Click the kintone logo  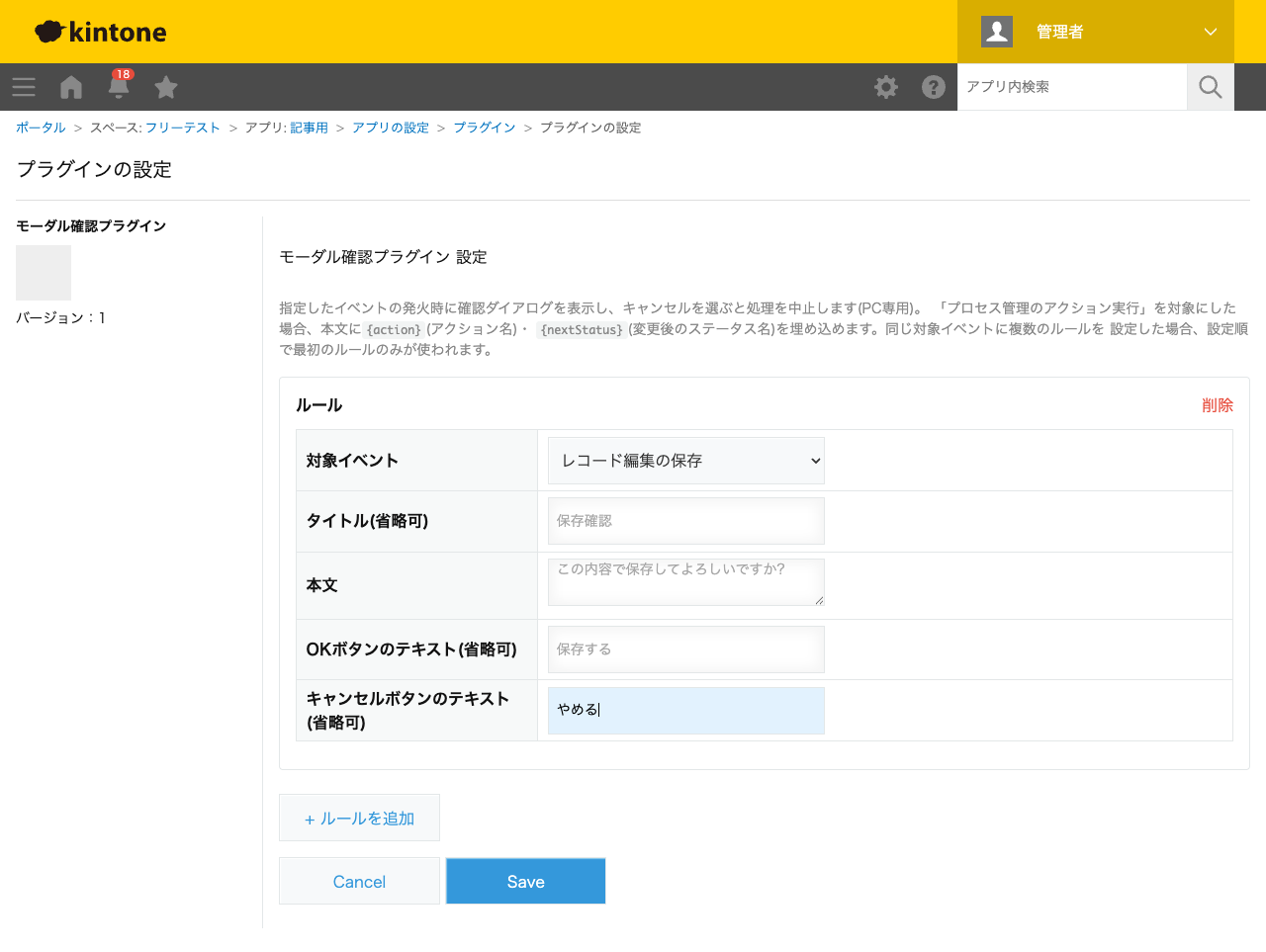[x=100, y=32]
